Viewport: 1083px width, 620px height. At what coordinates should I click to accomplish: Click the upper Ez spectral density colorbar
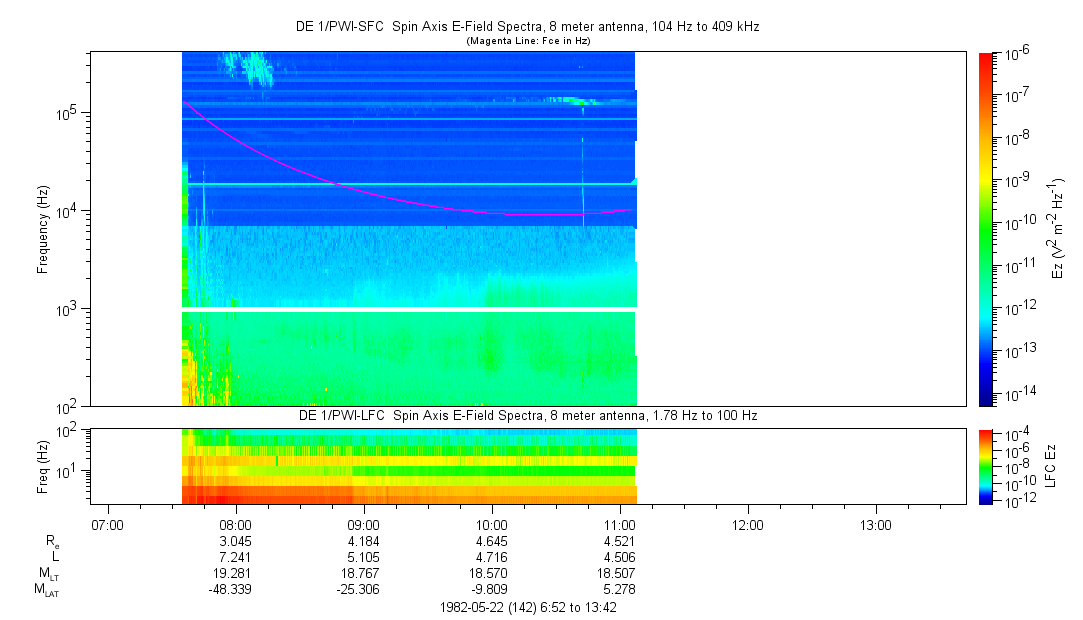click(987, 228)
